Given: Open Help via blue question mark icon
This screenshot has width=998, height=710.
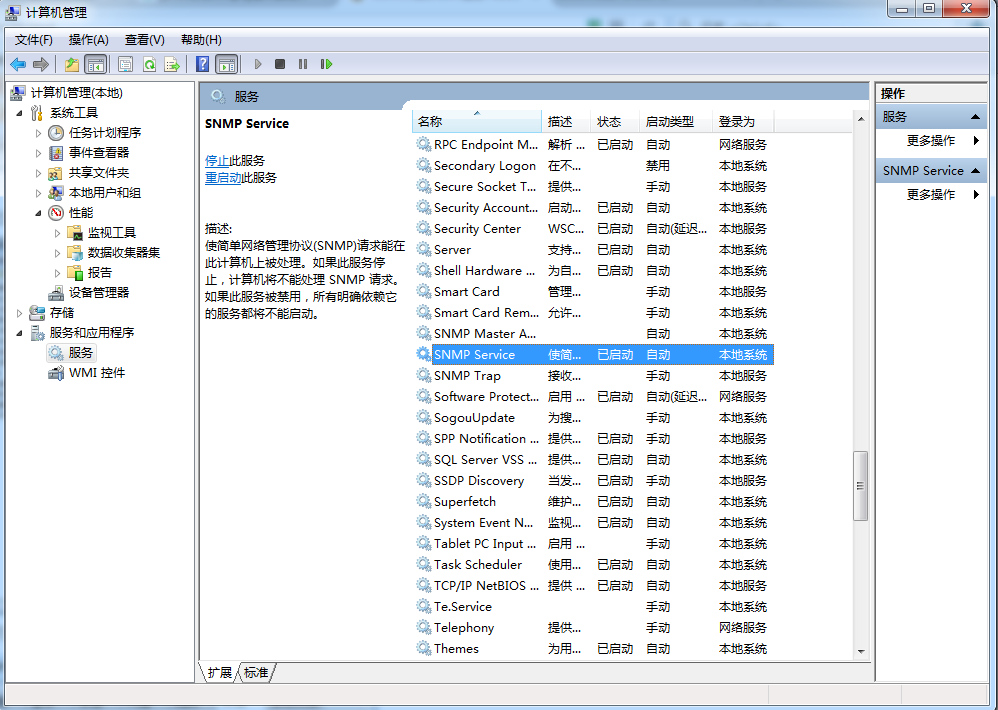Looking at the screenshot, I should point(202,64).
